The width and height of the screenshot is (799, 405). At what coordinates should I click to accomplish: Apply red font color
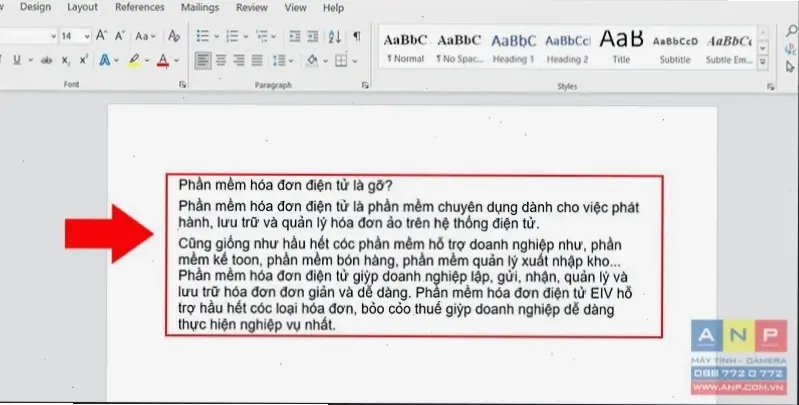(163, 60)
